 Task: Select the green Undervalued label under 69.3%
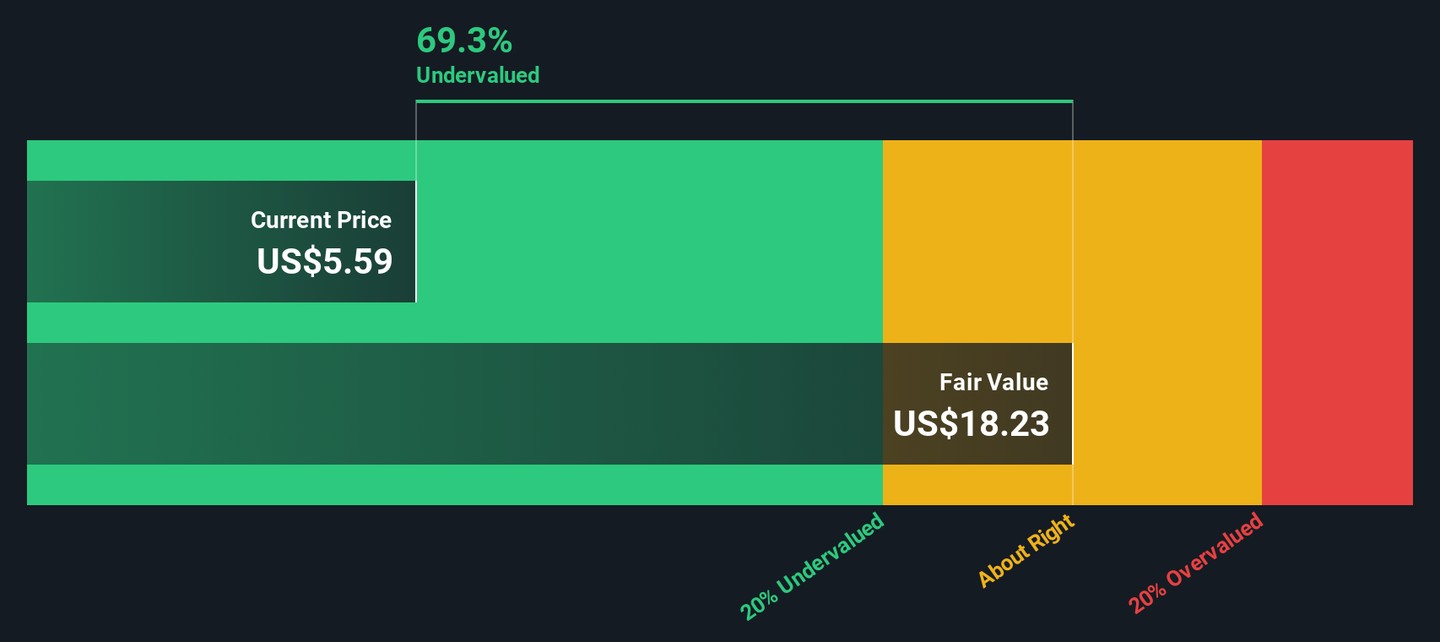477,75
